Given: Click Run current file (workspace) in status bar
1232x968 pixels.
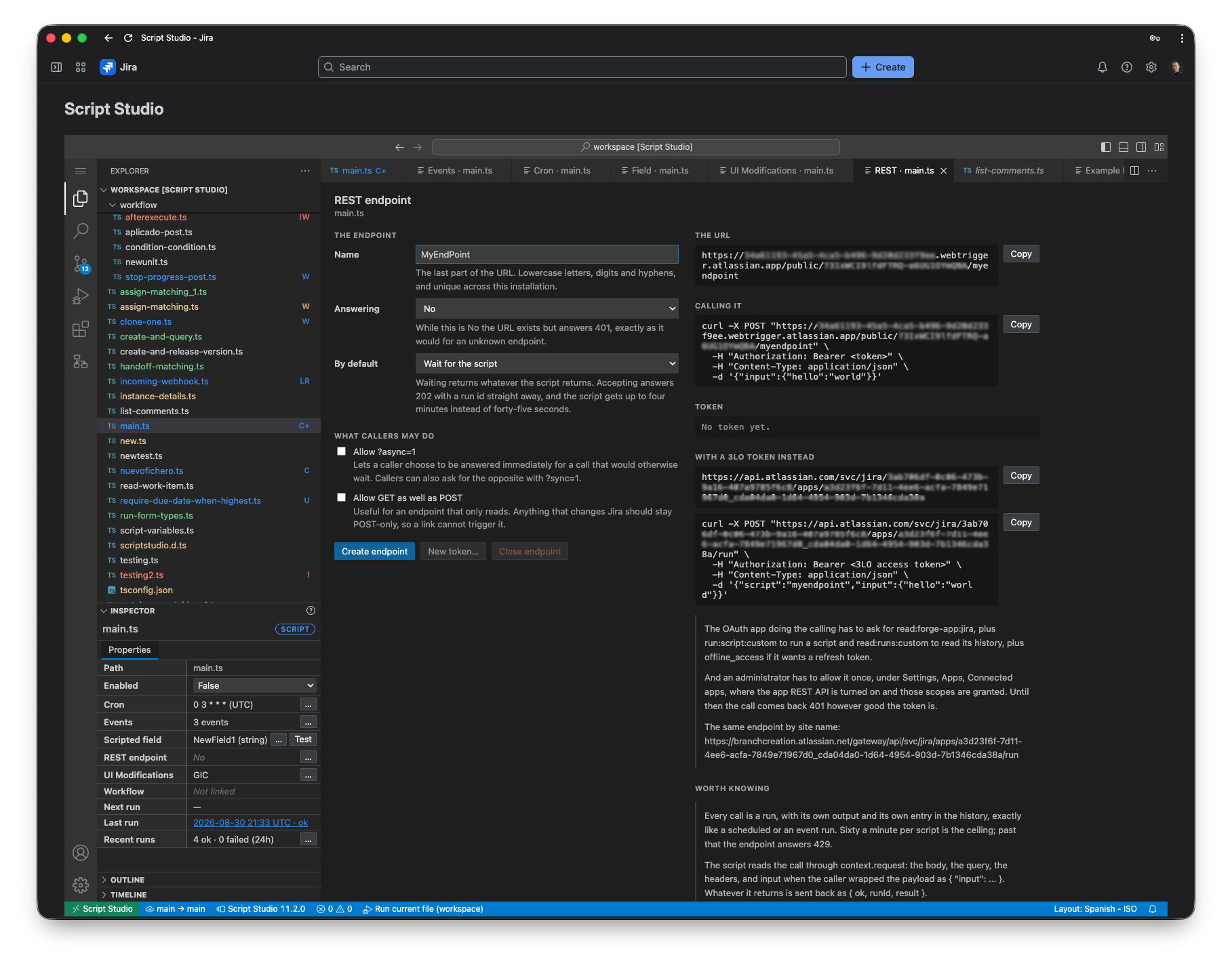Looking at the screenshot, I should [423, 909].
